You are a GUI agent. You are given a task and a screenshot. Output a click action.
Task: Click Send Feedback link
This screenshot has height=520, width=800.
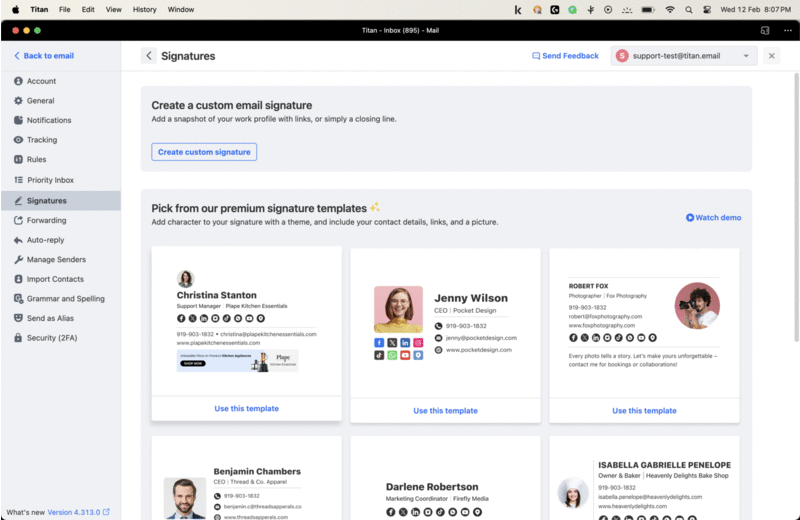pyautogui.click(x=565, y=56)
